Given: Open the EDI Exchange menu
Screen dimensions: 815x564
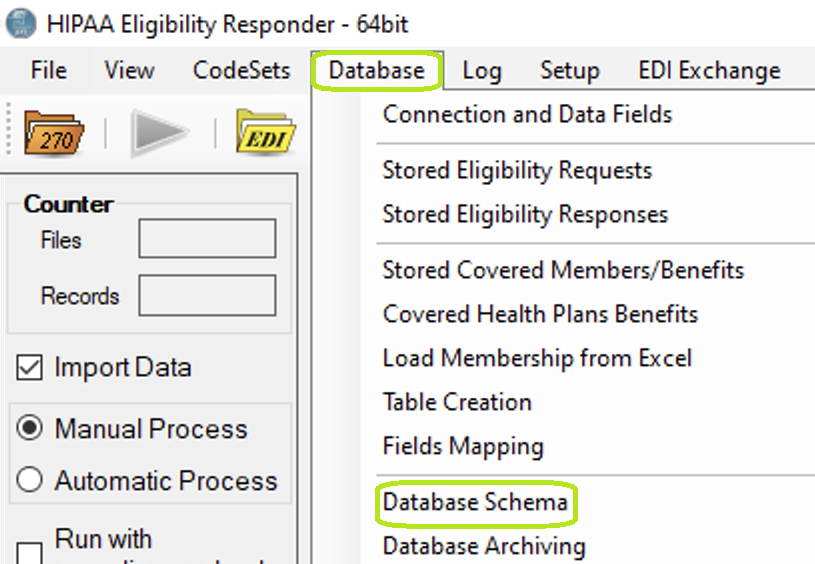Looking at the screenshot, I should [x=709, y=70].
